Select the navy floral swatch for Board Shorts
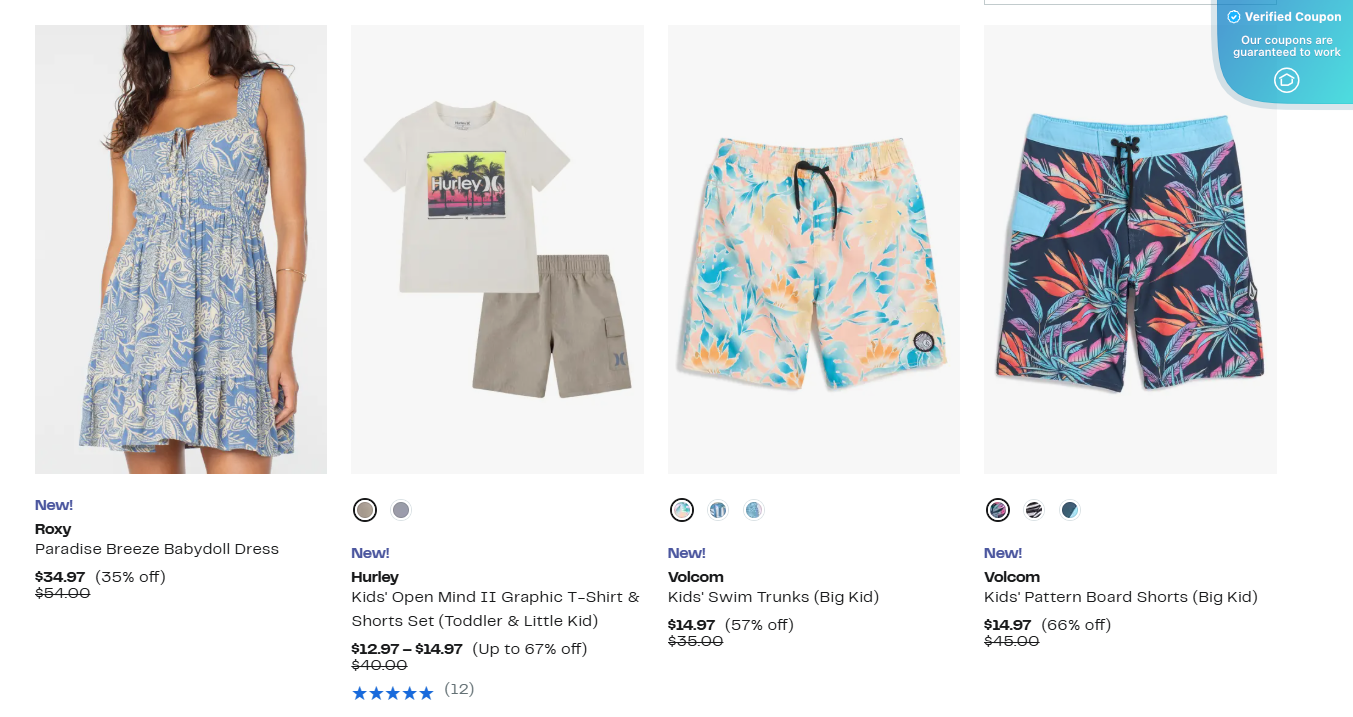The width and height of the screenshot is (1353, 717). point(998,510)
